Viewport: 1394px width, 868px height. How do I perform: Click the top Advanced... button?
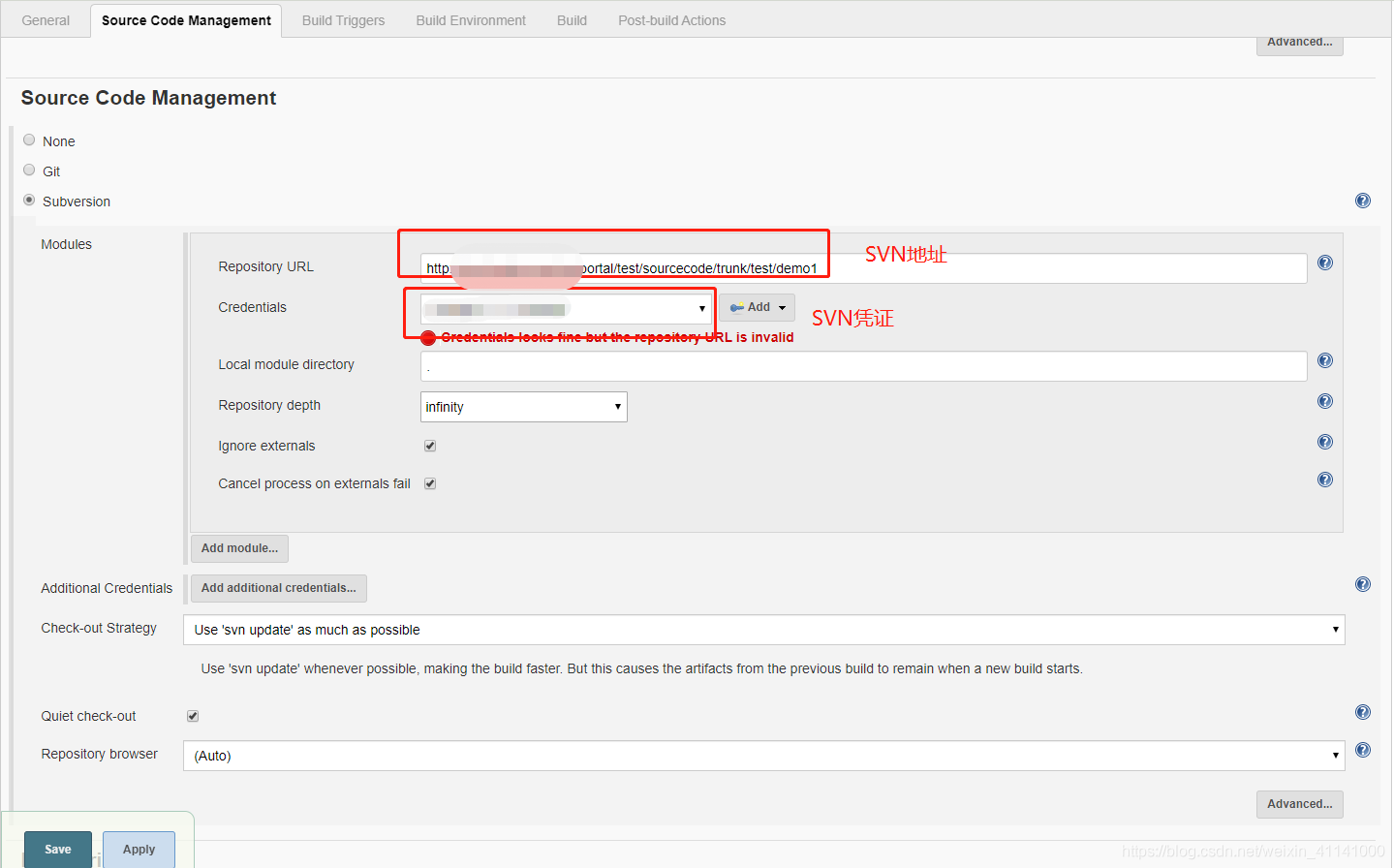[1300, 44]
